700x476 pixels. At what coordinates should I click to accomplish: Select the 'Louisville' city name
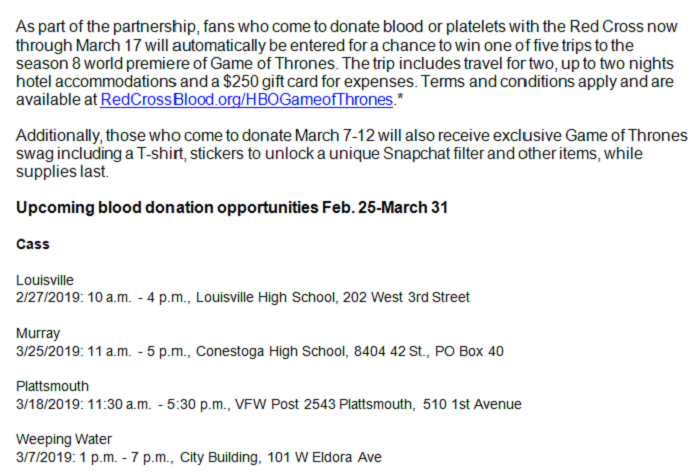click(x=45, y=280)
